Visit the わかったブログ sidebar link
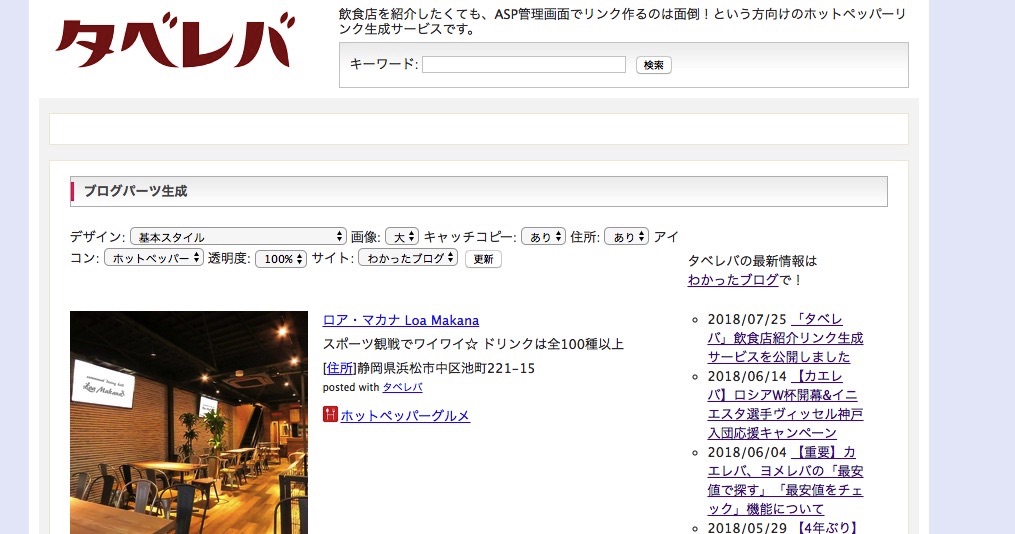1015x534 pixels. 732,280
